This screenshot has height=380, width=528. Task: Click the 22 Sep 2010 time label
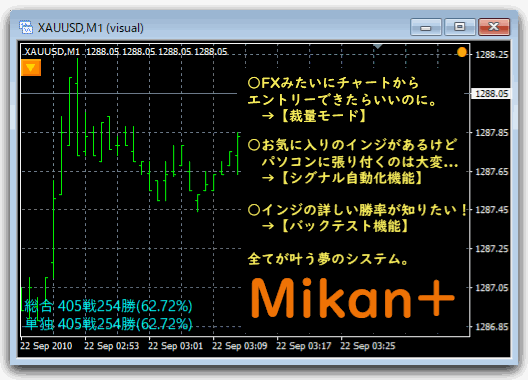point(46,346)
